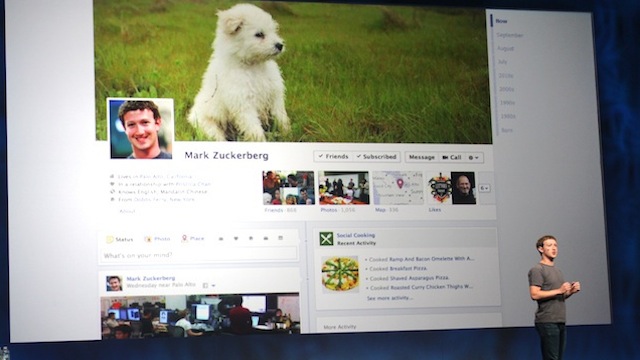Open the Social Cooking title link
Screen dimensions: 640x360
(356, 235)
